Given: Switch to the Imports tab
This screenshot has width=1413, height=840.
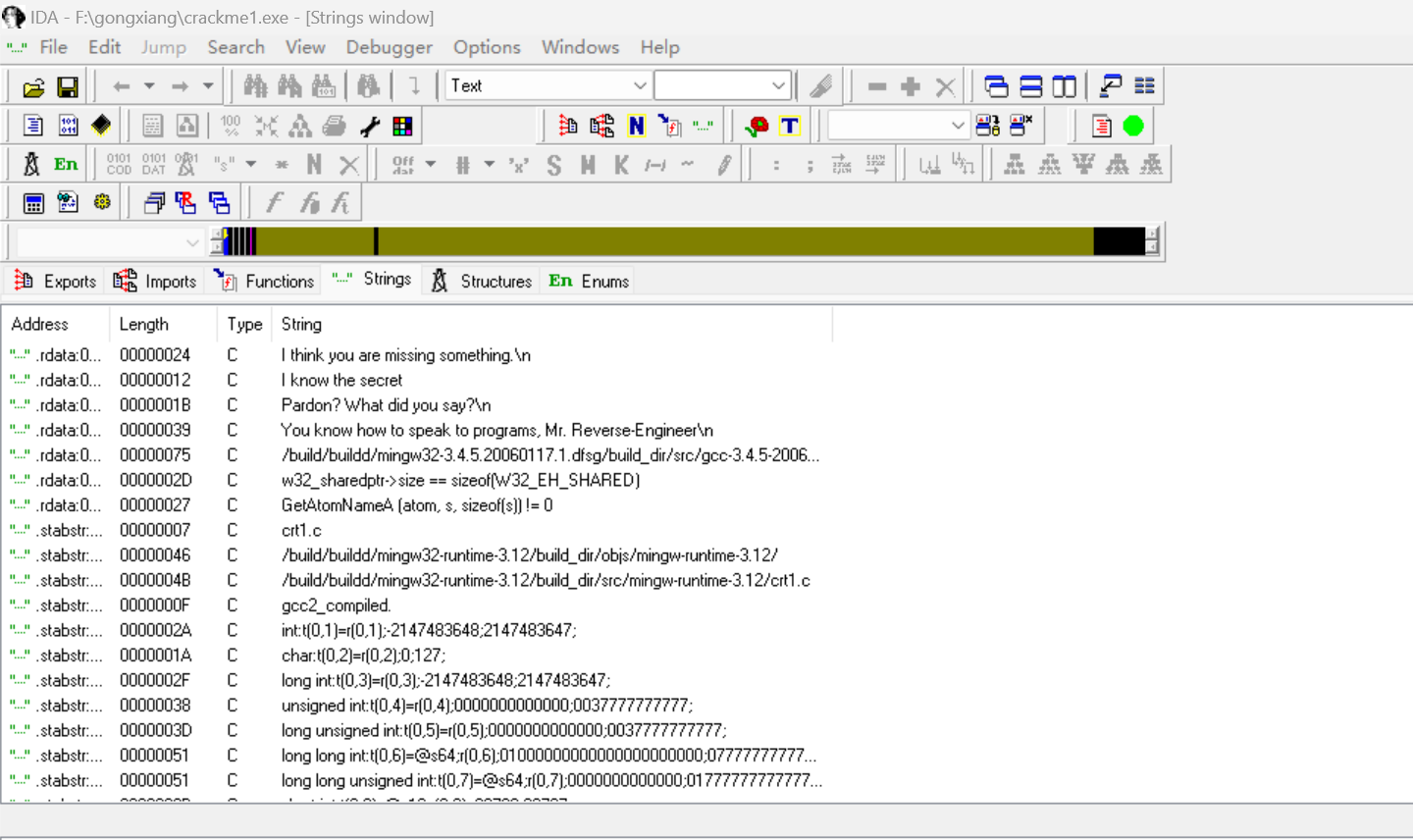Looking at the screenshot, I should click(x=155, y=281).
